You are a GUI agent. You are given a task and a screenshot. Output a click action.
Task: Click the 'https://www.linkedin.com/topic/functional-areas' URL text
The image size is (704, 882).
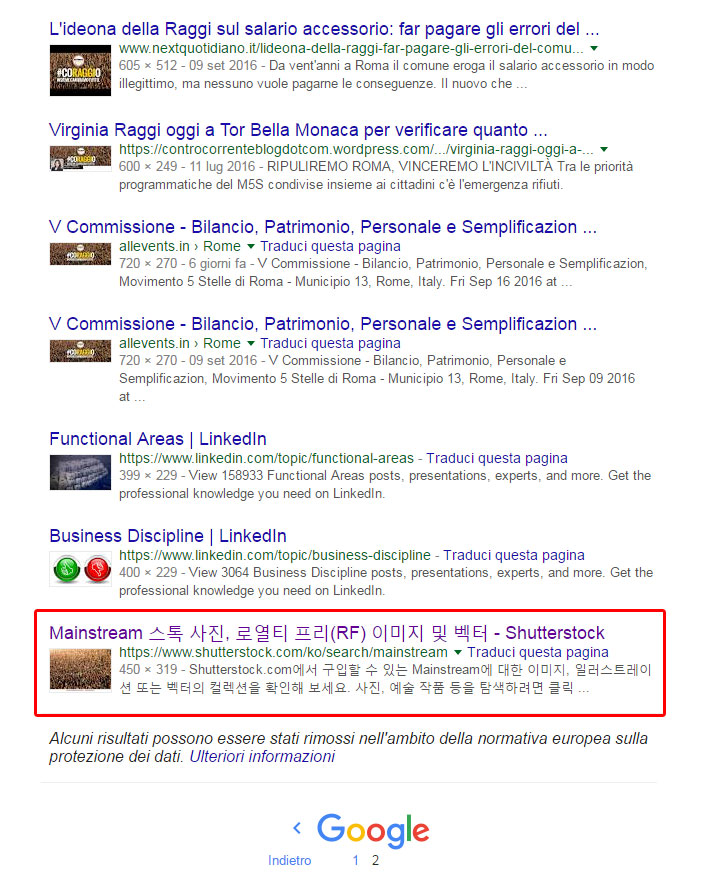267,458
